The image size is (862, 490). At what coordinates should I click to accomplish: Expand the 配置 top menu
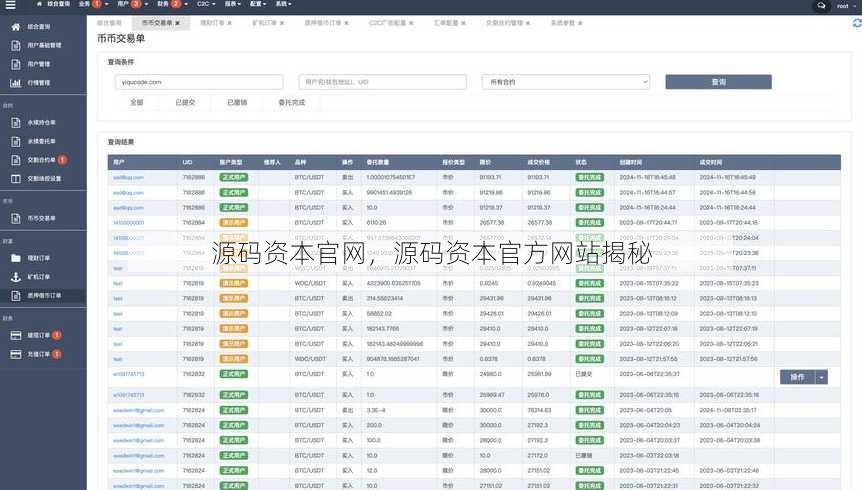coord(258,4)
